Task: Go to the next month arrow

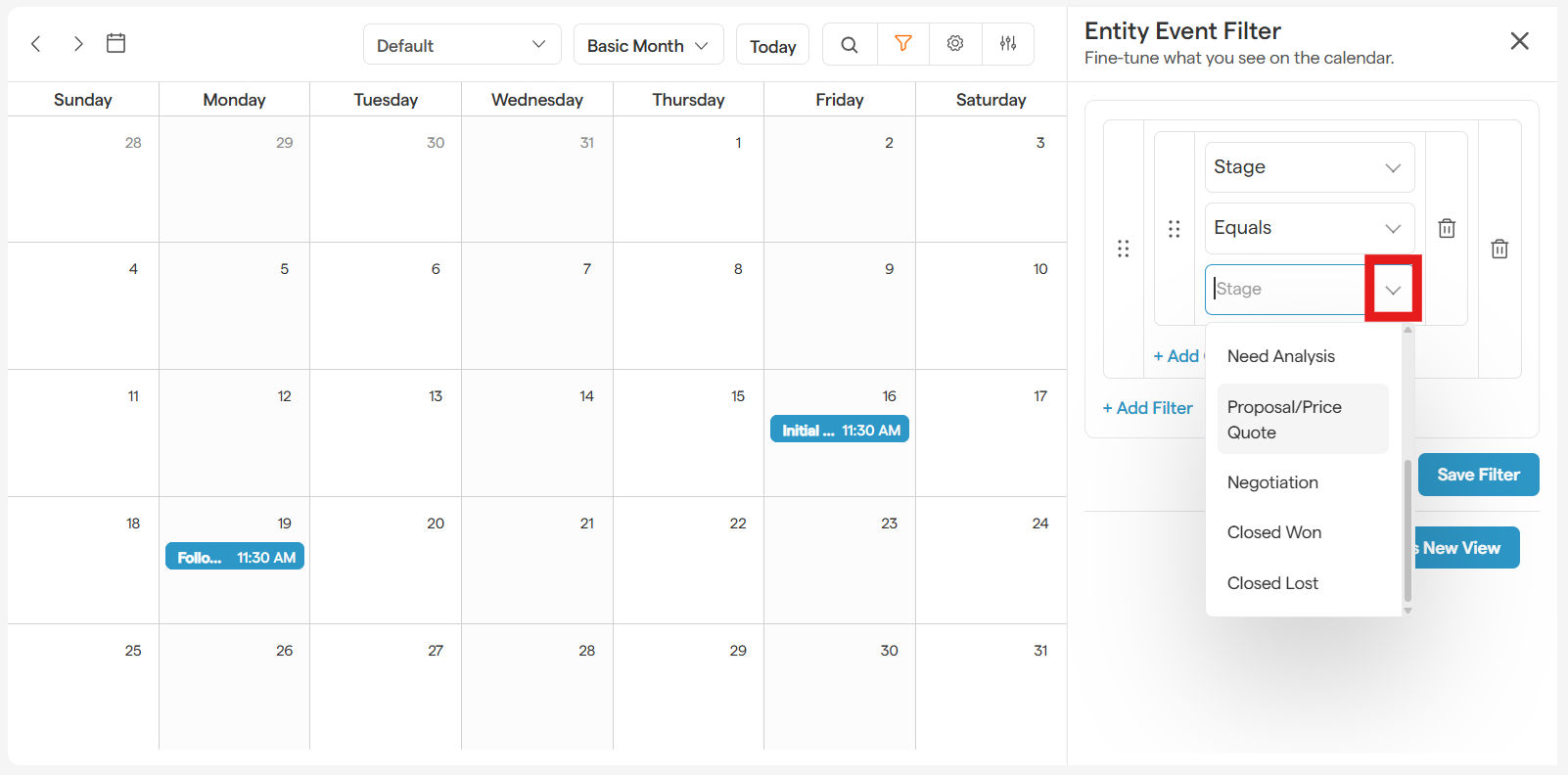Action: pos(78,44)
